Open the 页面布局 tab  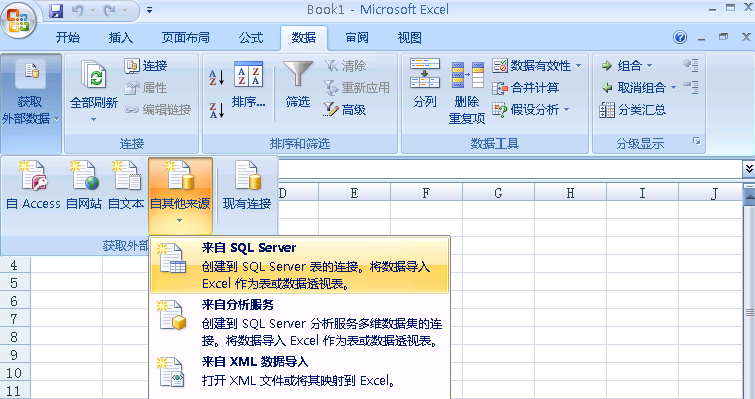point(185,38)
